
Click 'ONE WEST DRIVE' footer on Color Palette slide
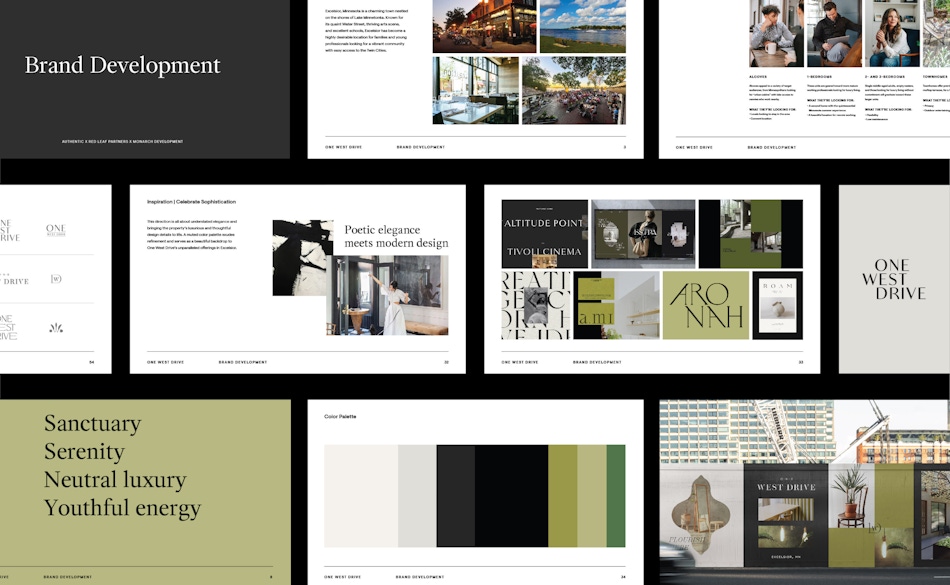pos(343,577)
